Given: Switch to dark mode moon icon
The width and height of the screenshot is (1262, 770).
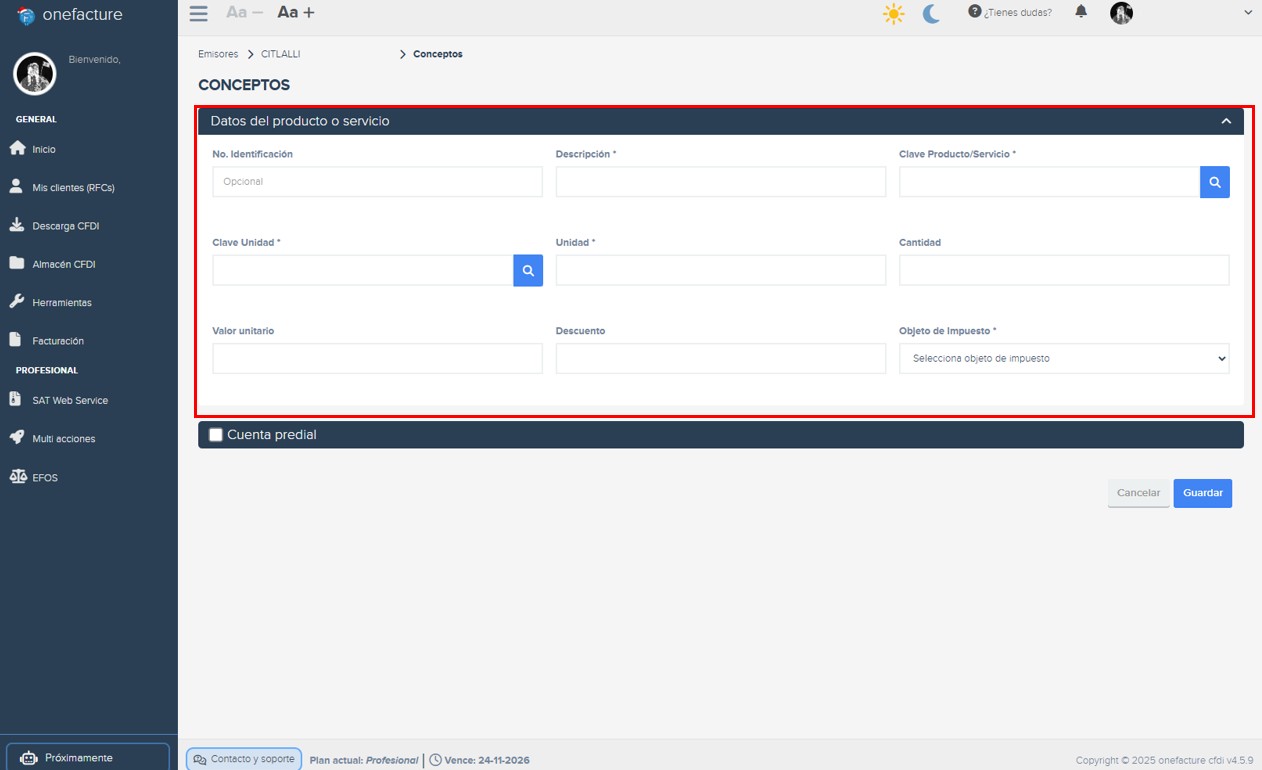Looking at the screenshot, I should pos(931,14).
